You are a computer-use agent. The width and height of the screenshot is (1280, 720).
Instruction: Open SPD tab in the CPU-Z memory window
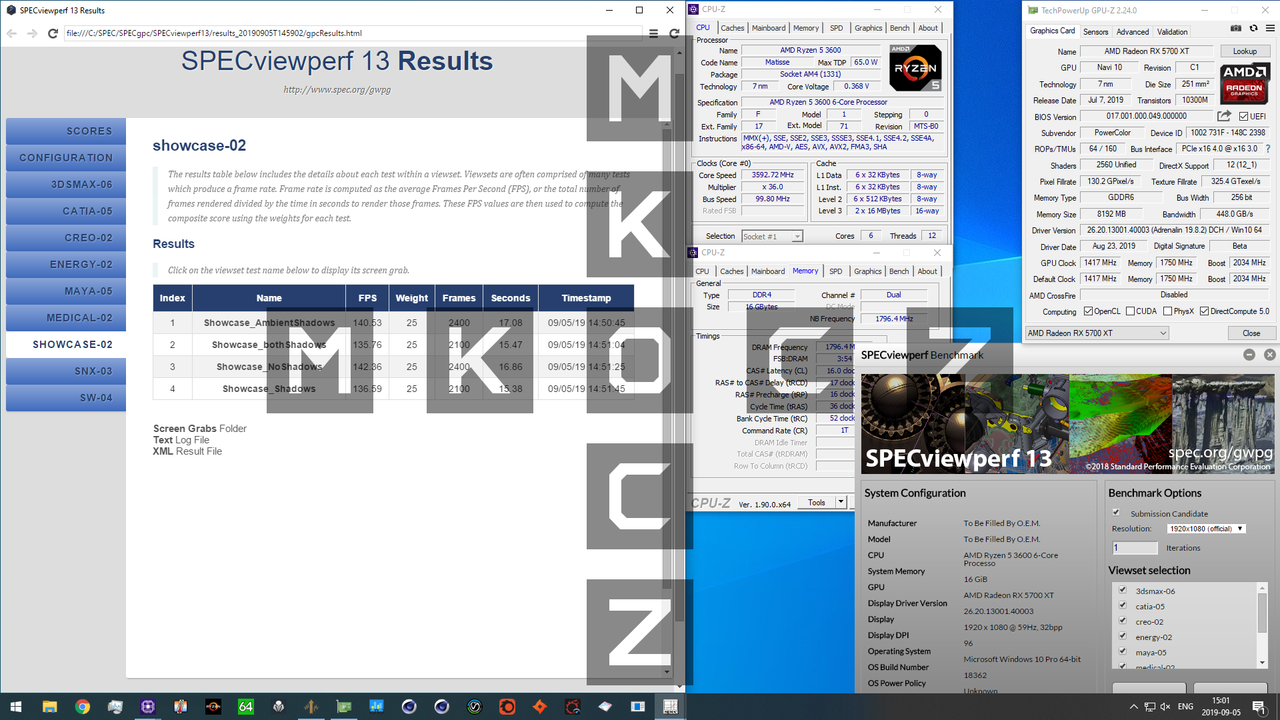pyautogui.click(x=836, y=271)
